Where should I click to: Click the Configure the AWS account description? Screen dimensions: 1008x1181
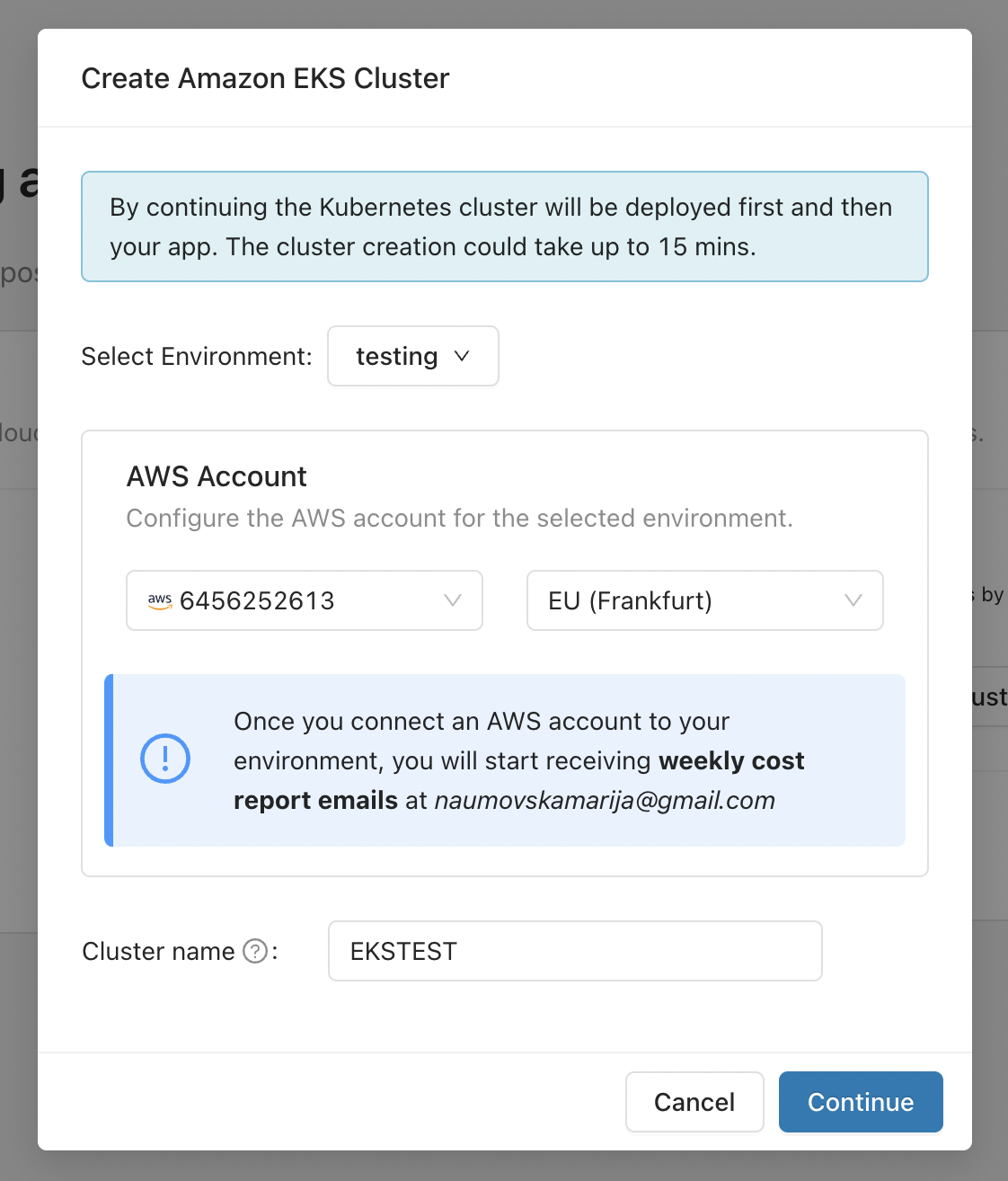459,518
